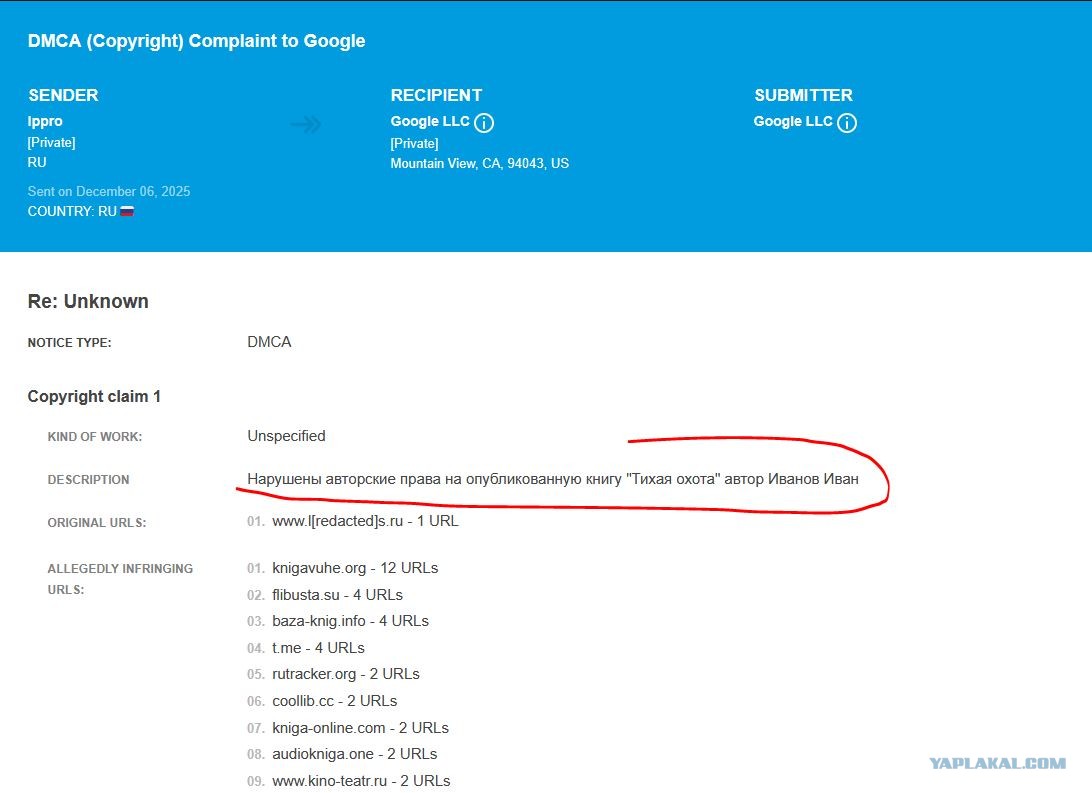Click the kniga-online.com - 2 URLs entry
The width and height of the screenshot is (1092, 793).
tap(360, 728)
